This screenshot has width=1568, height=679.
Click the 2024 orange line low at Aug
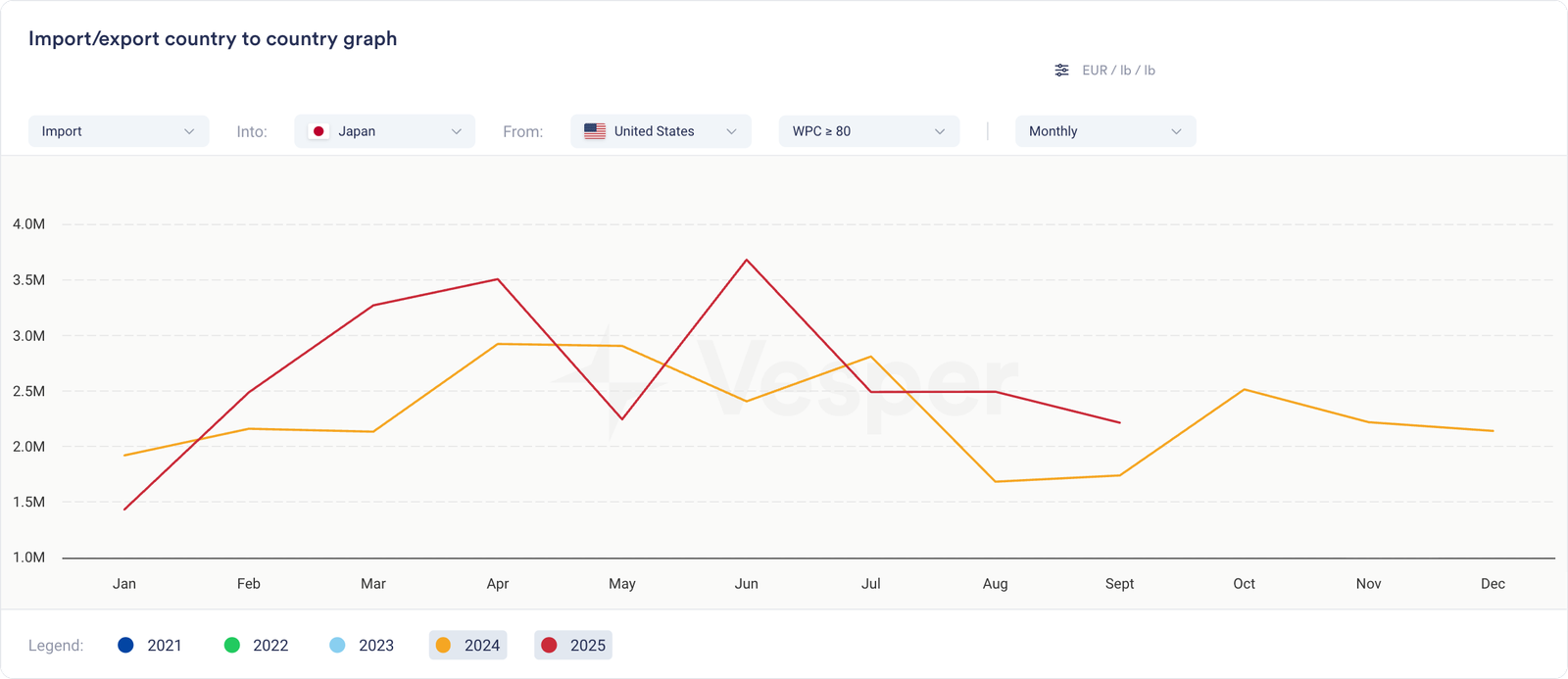996,481
